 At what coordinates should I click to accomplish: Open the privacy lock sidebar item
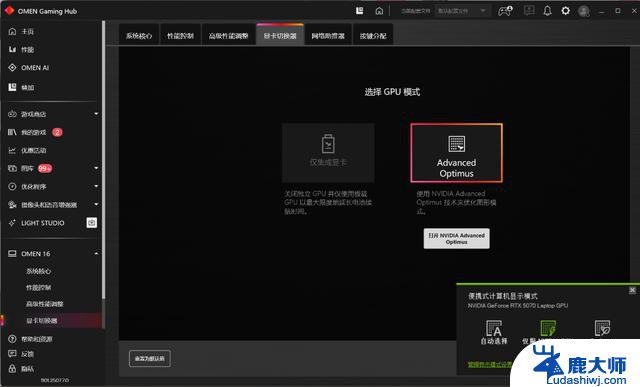point(21,369)
